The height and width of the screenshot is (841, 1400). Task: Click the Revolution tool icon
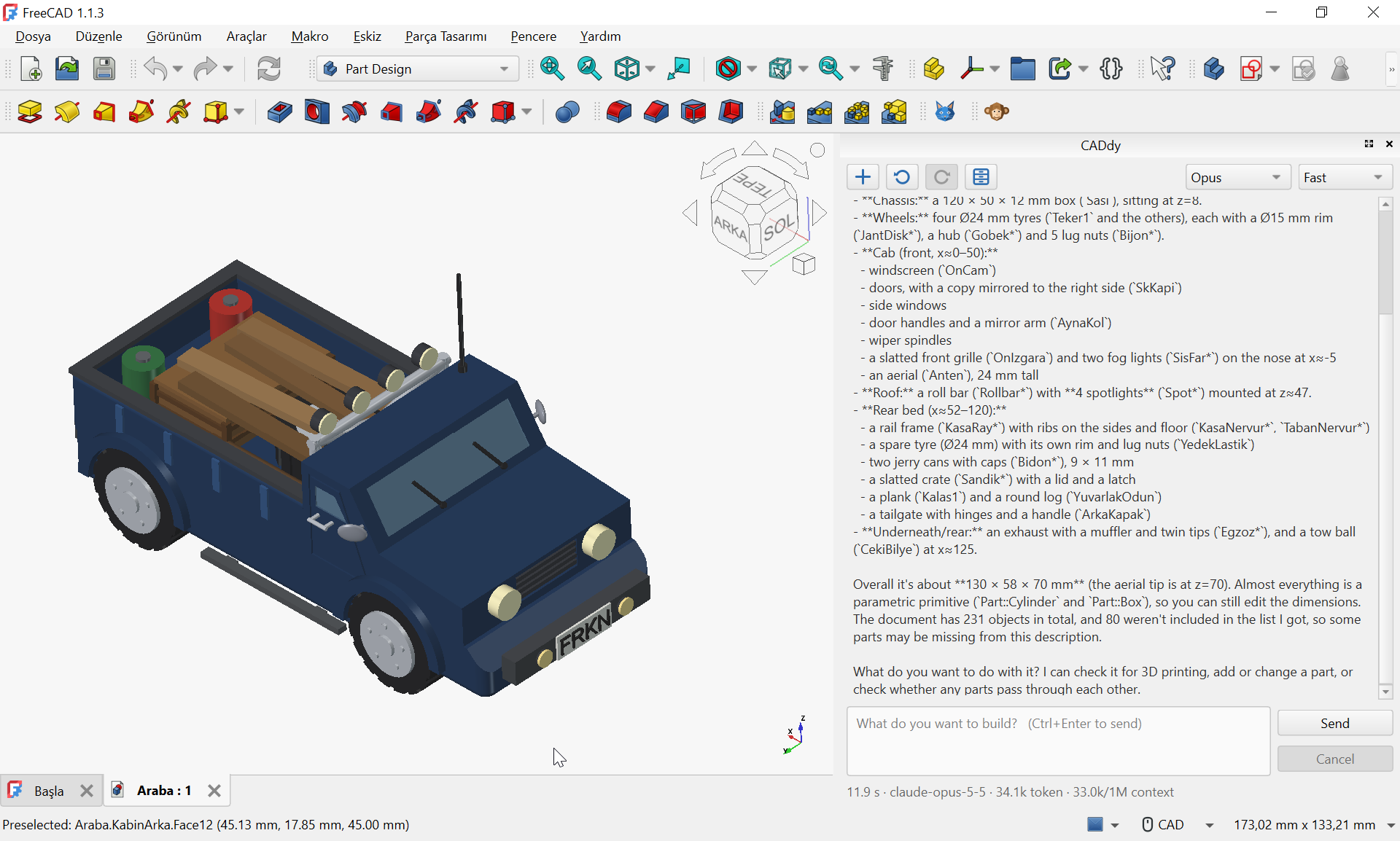pyautogui.click(x=67, y=112)
